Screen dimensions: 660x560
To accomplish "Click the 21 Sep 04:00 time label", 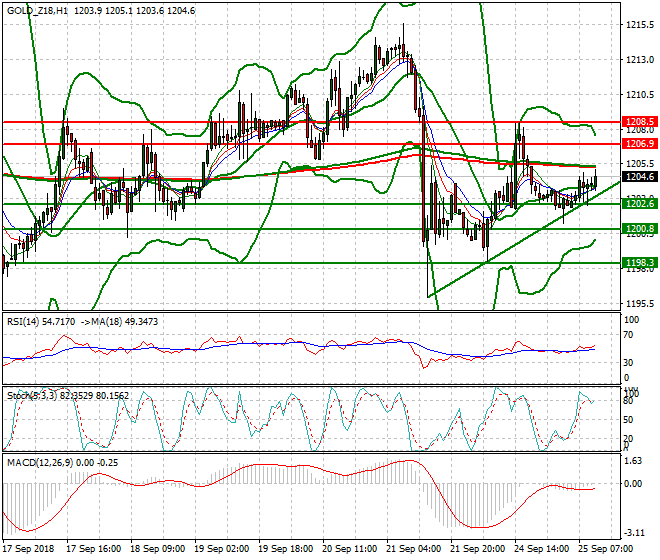I will tap(413, 549).
